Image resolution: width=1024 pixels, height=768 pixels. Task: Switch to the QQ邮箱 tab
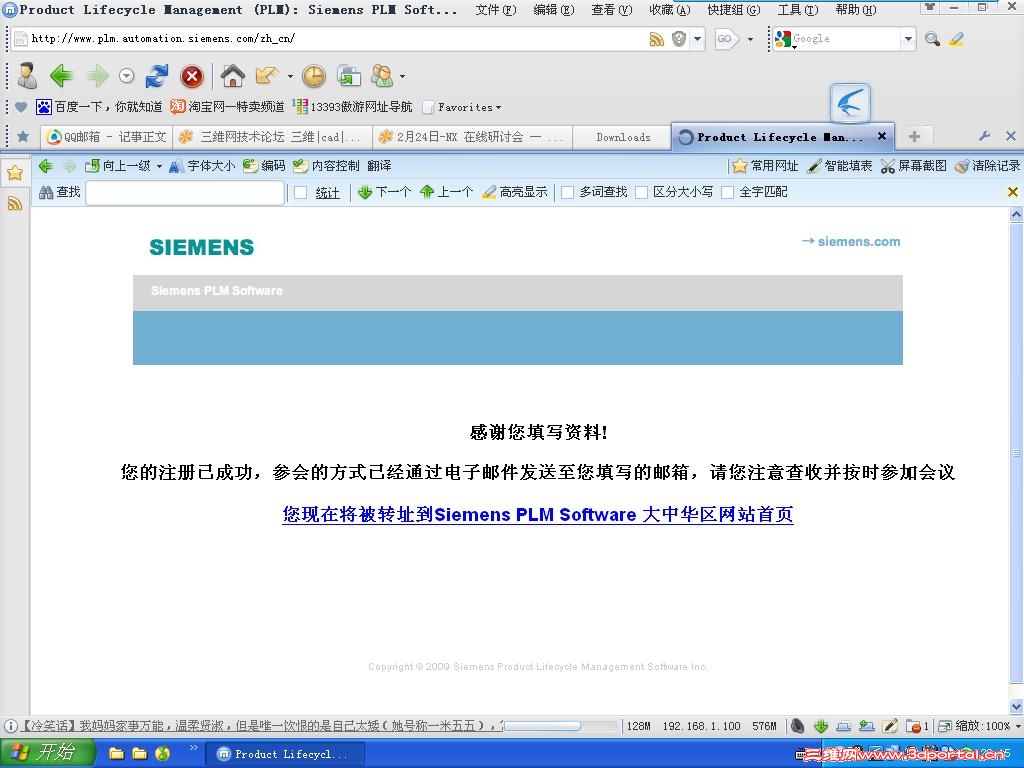106,136
